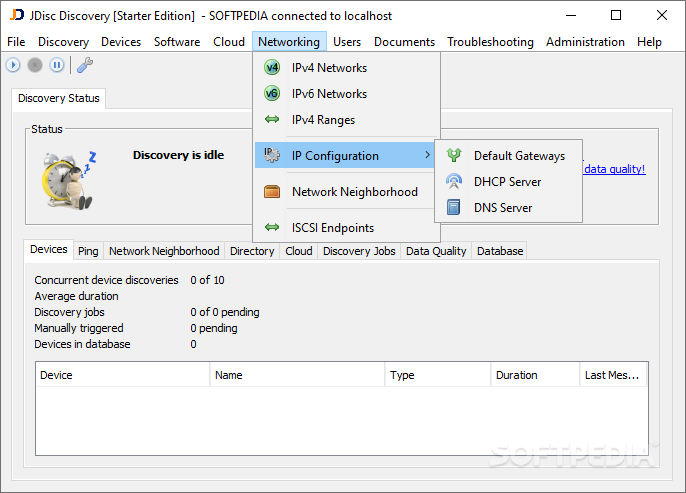Choose IPv4 Ranges menu entry

pos(347,119)
